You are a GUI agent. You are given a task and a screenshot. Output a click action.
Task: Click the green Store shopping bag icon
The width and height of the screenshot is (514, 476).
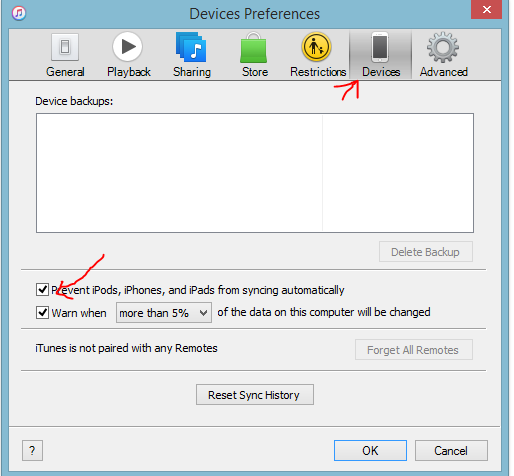click(254, 47)
